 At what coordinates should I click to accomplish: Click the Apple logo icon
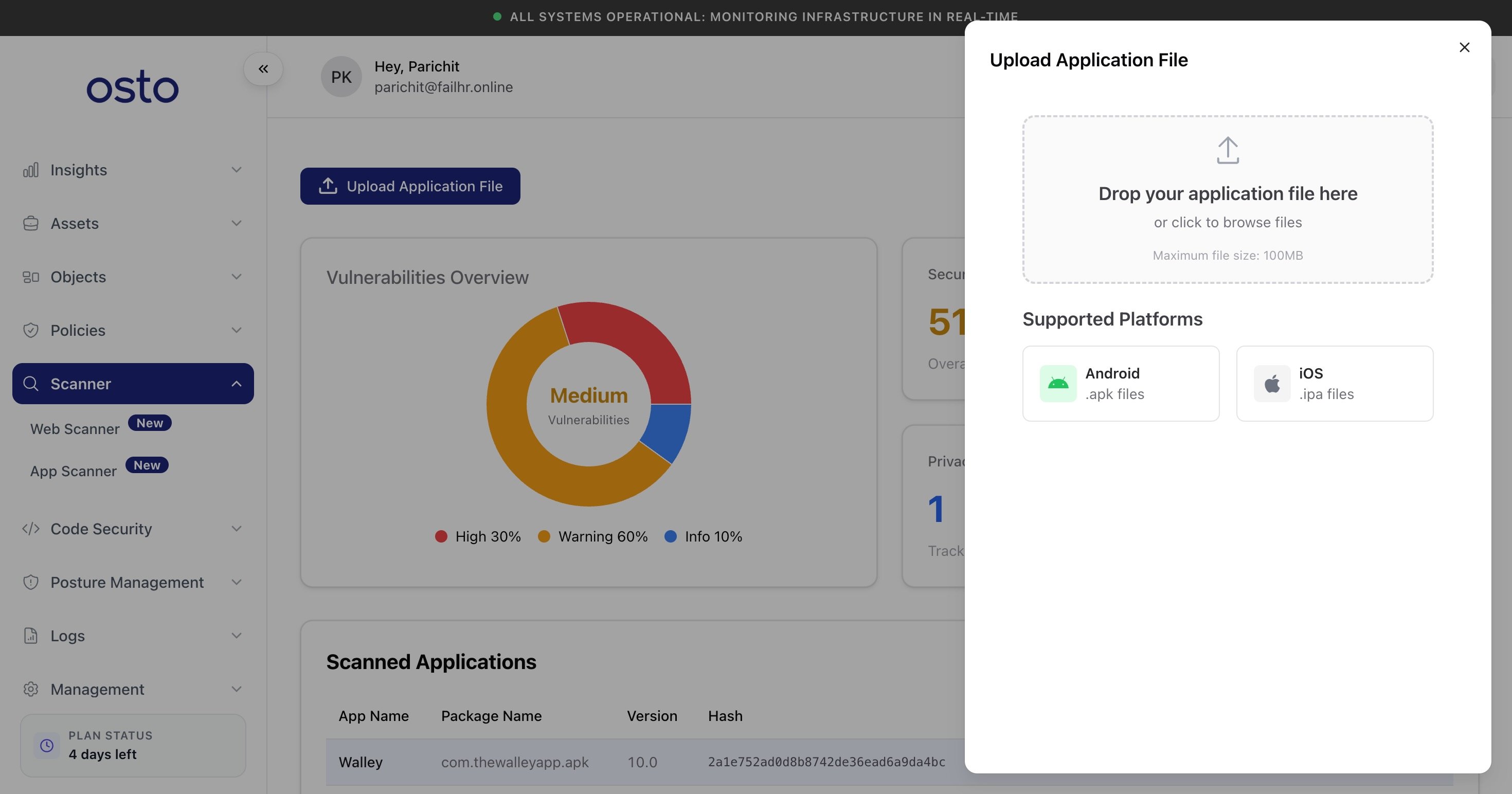point(1271,384)
